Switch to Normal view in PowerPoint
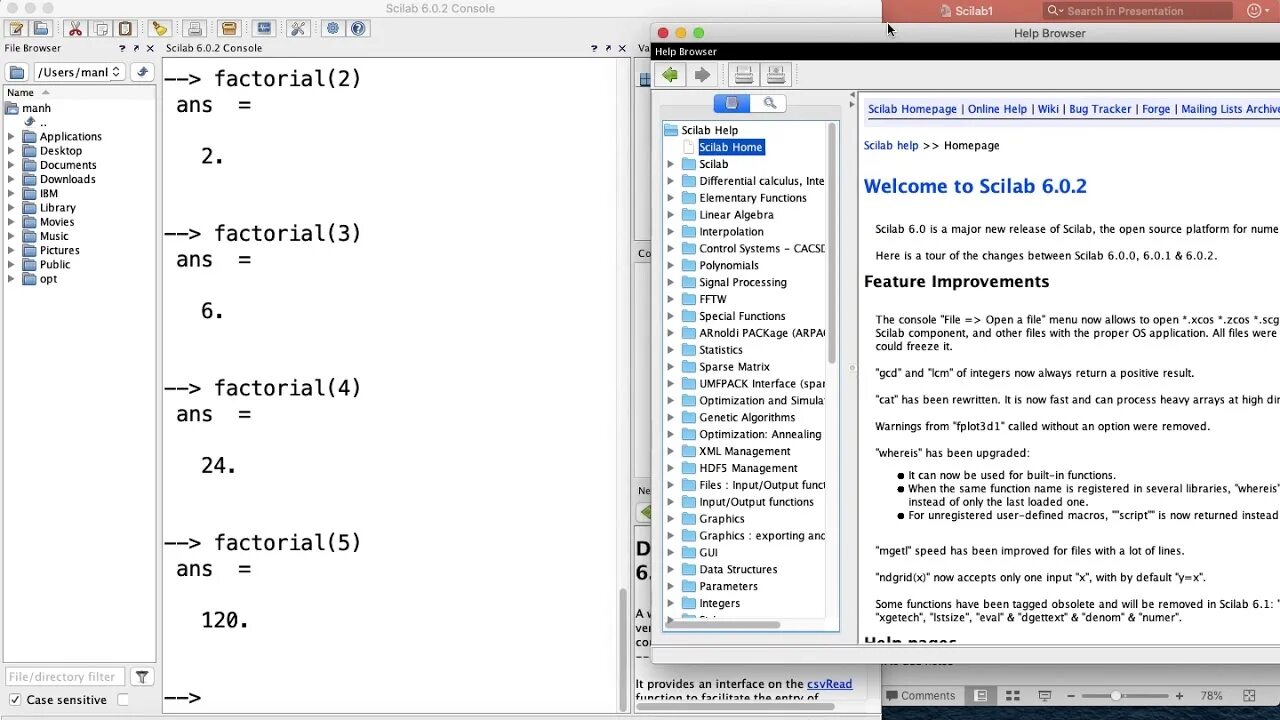The height and width of the screenshot is (720, 1280). coord(981,696)
